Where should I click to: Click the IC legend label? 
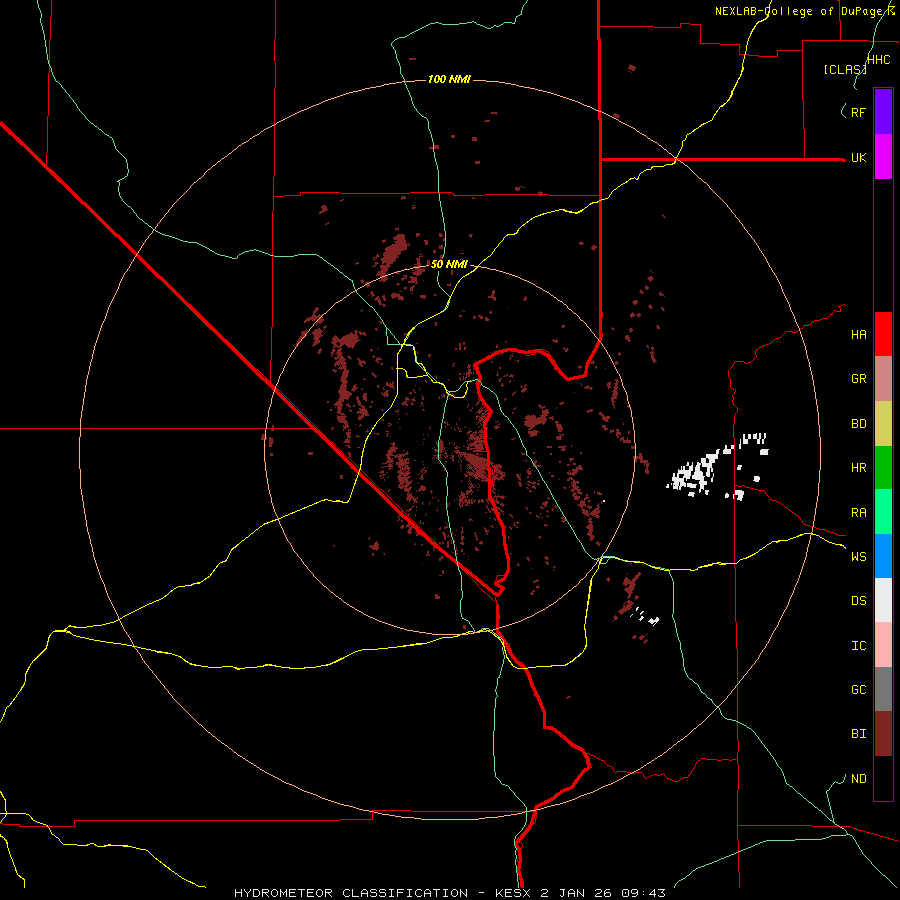coord(858,646)
